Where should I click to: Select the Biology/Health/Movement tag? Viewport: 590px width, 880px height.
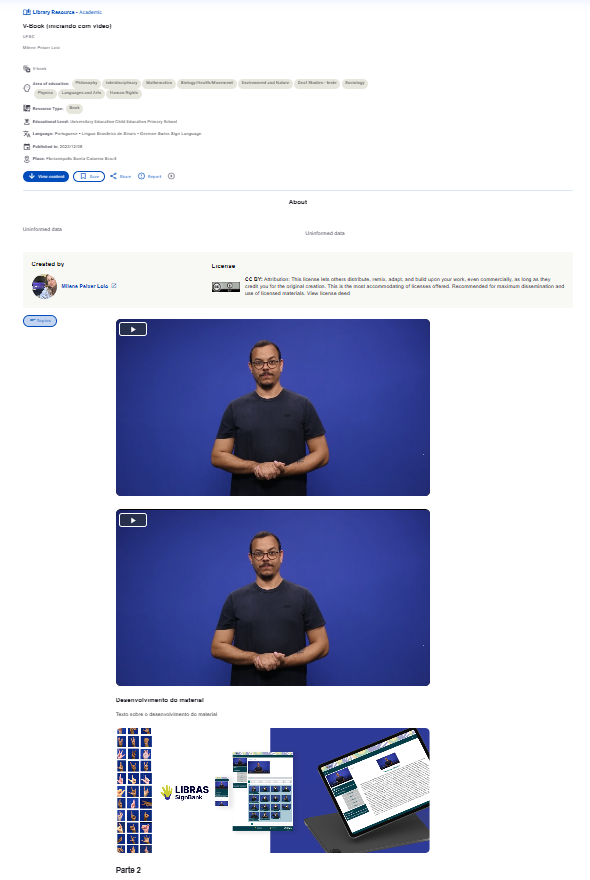pos(207,83)
